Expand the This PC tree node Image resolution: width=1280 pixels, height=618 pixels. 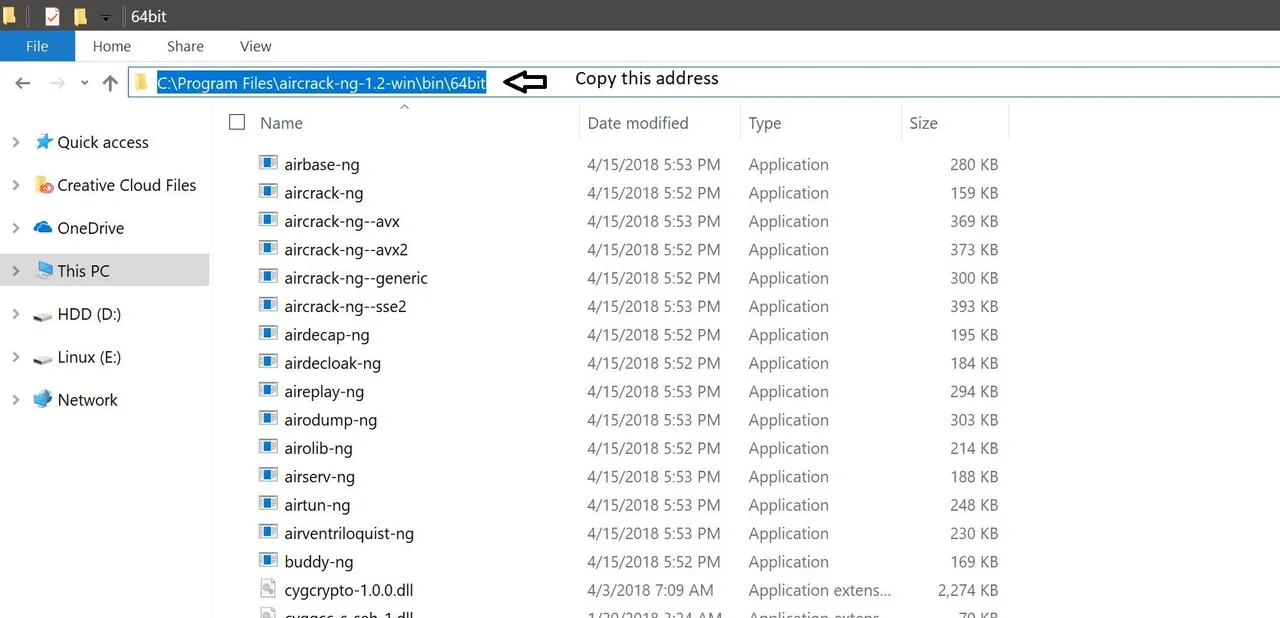15,271
